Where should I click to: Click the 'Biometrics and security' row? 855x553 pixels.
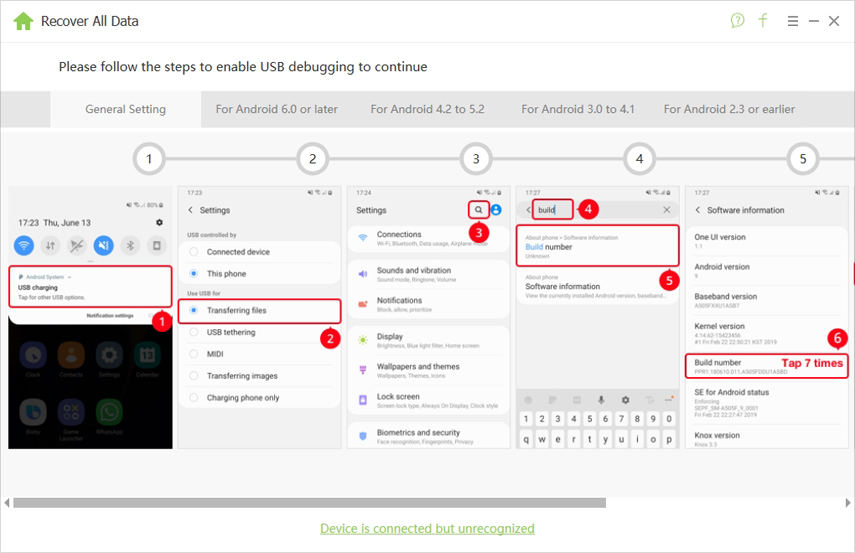429,436
